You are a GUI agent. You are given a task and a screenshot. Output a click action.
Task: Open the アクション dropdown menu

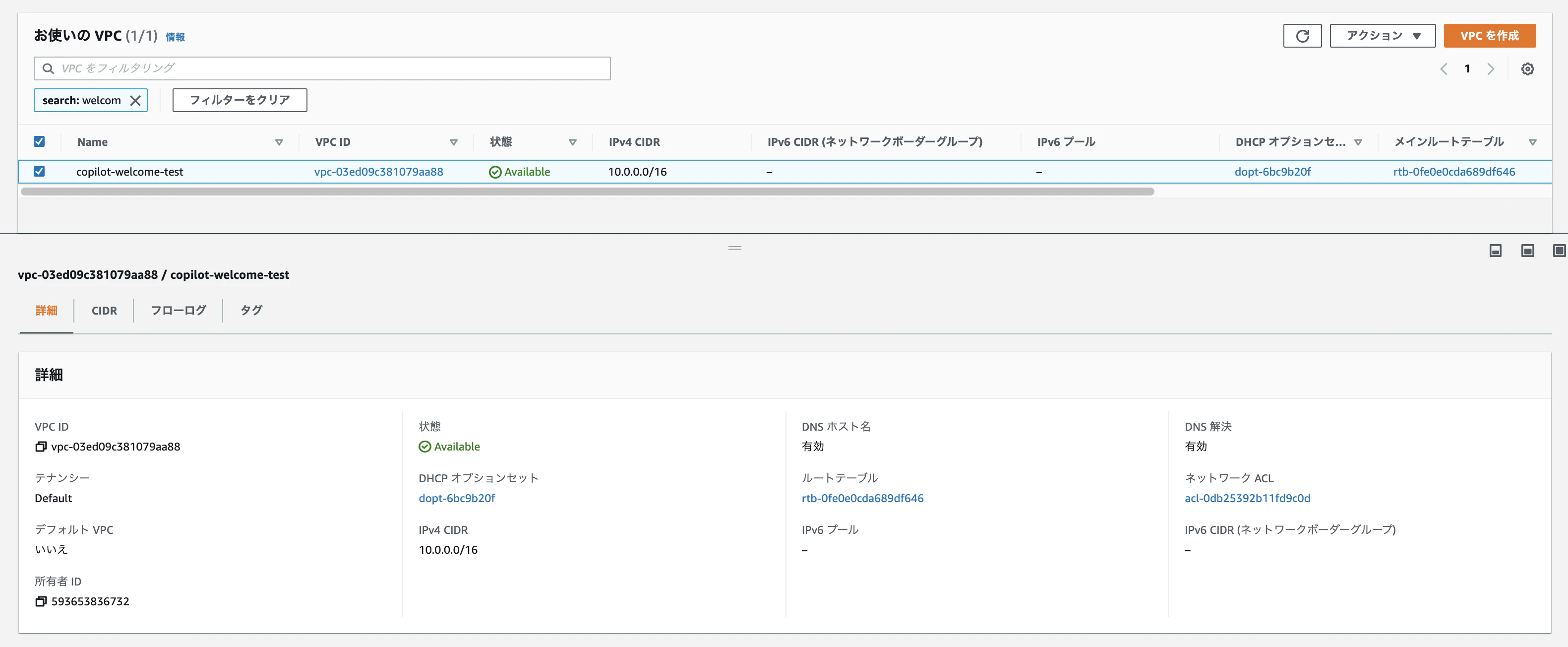[1383, 36]
